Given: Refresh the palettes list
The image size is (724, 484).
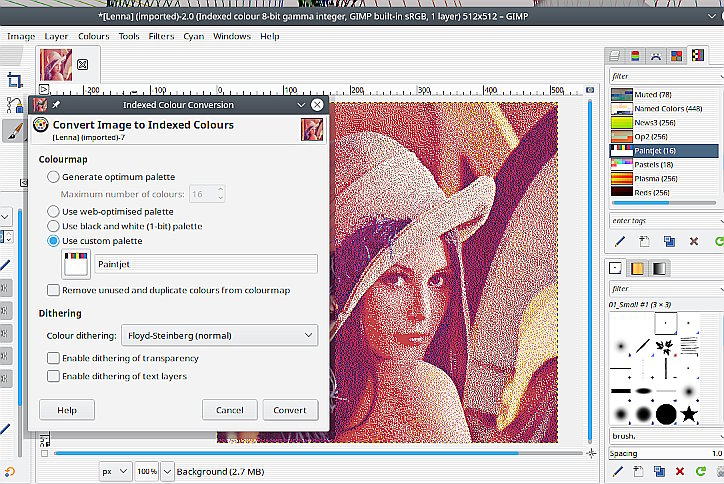Looking at the screenshot, I should point(718,241).
